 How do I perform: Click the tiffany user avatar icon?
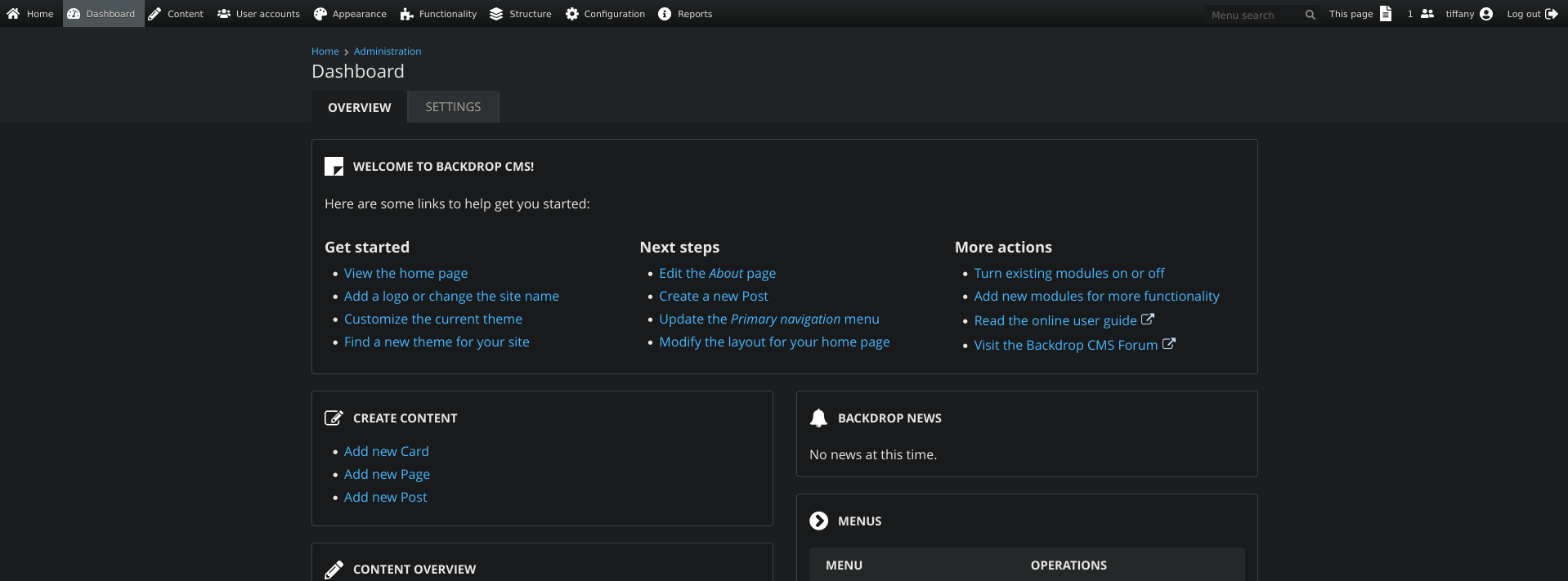coord(1486,14)
